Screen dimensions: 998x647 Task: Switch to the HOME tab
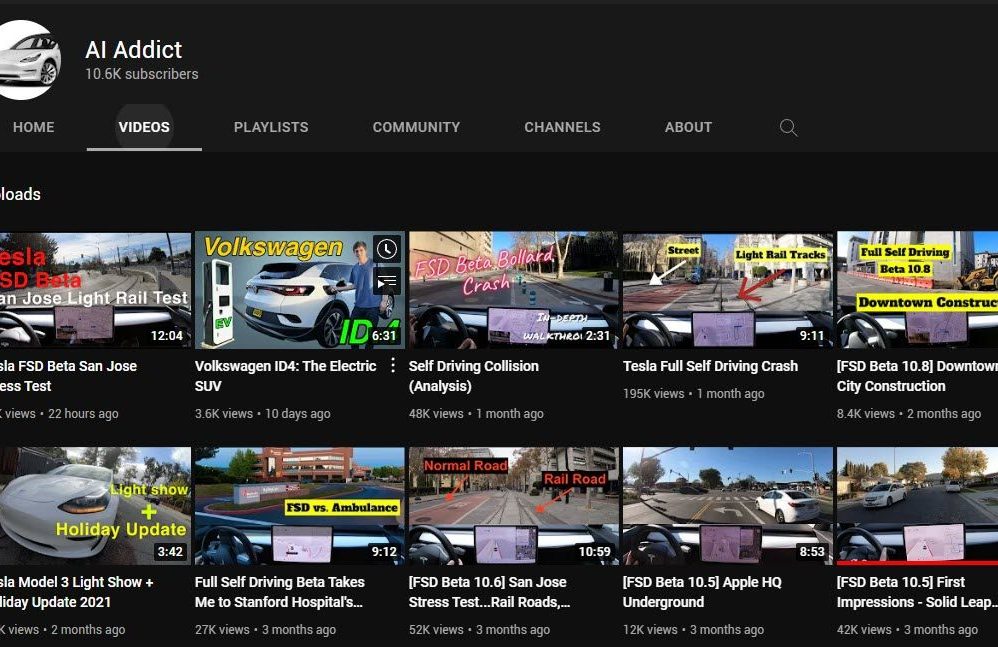point(33,128)
